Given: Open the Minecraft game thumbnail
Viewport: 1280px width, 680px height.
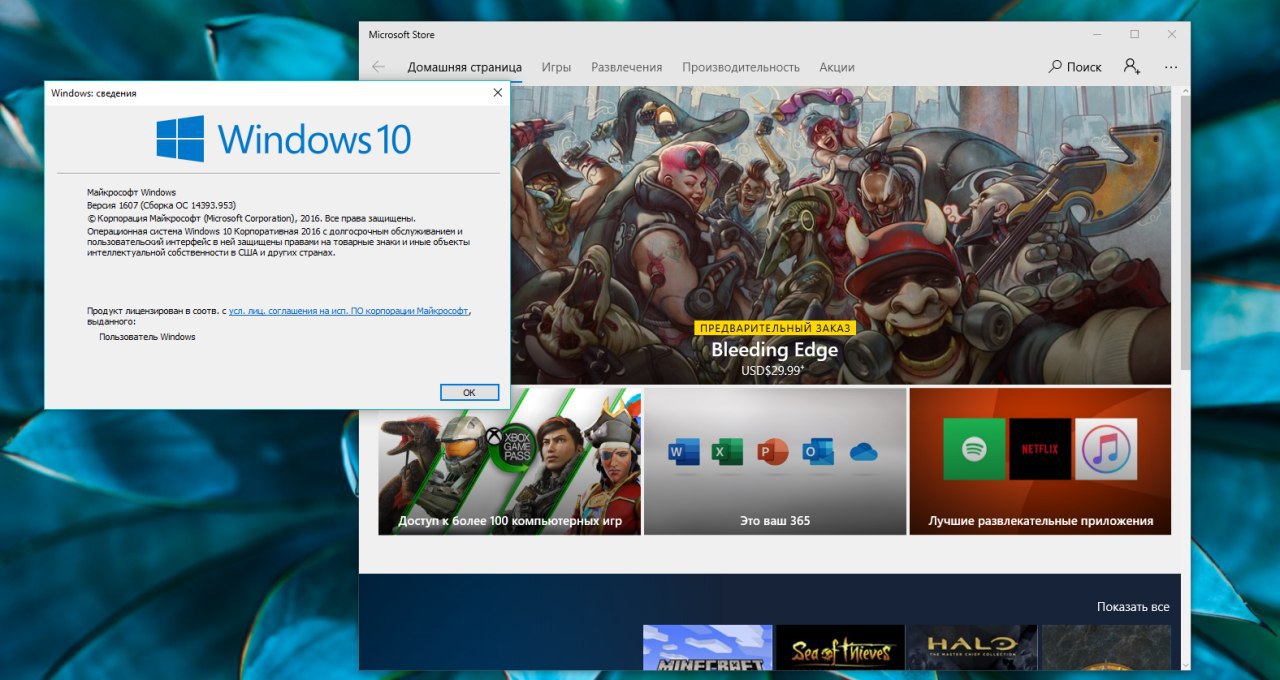Looking at the screenshot, I should pos(708,647).
